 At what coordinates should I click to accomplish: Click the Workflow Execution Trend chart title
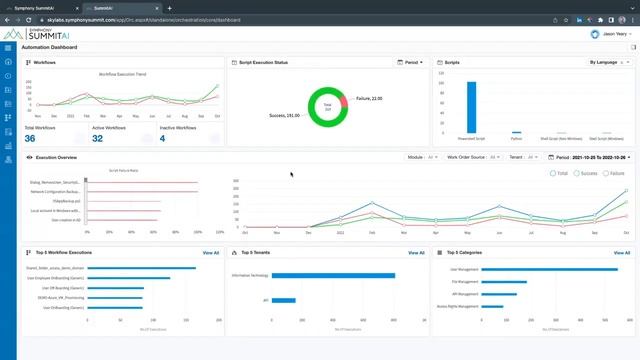coord(122,74)
